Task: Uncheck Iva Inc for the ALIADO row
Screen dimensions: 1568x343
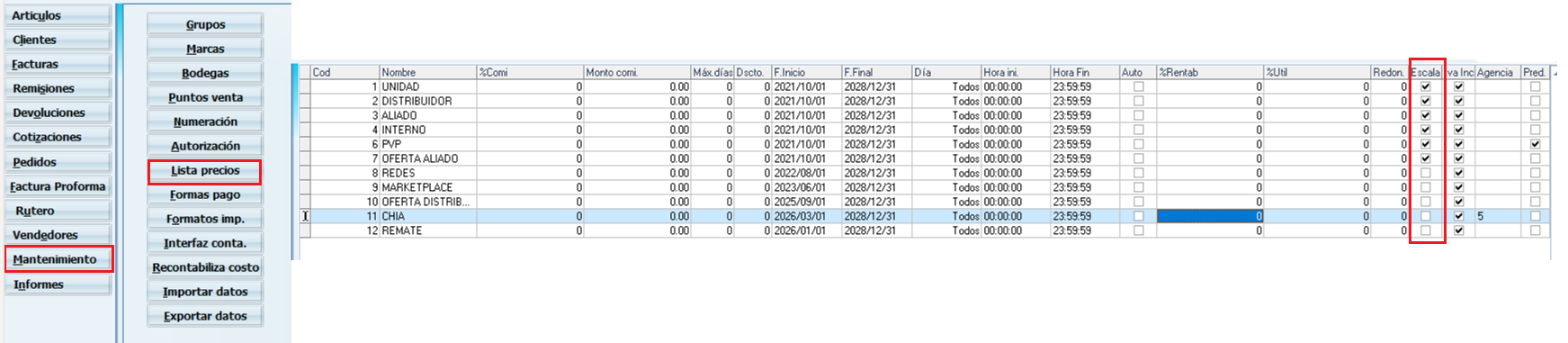Action: pyautogui.click(x=1459, y=116)
